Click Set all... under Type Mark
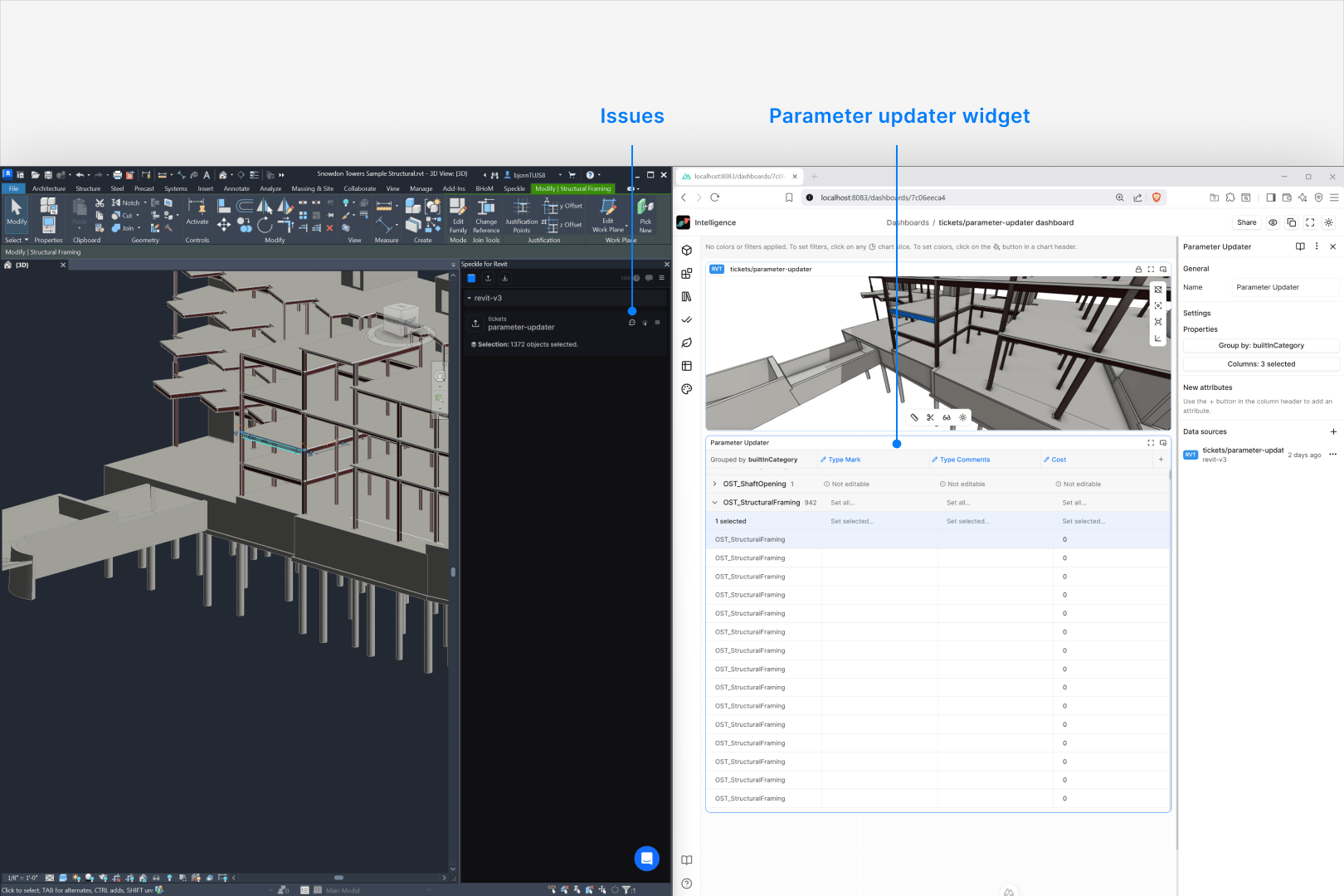This screenshot has height=896, width=1344. (x=842, y=503)
